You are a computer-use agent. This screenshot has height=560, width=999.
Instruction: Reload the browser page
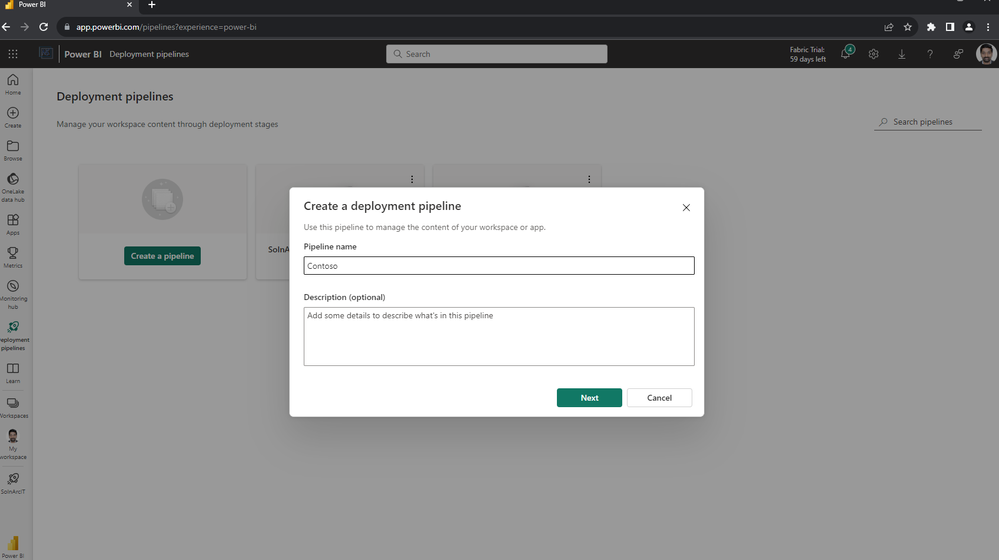pos(43,27)
